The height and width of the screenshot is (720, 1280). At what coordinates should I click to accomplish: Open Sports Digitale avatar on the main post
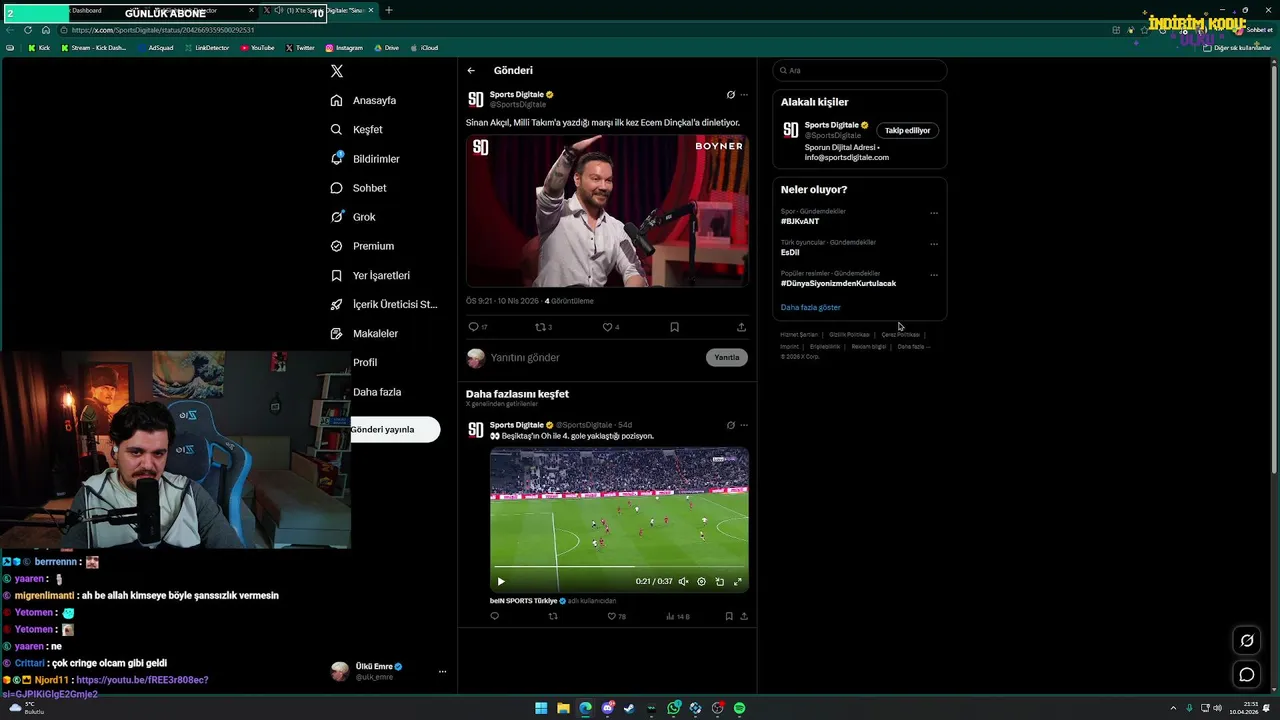(x=476, y=99)
